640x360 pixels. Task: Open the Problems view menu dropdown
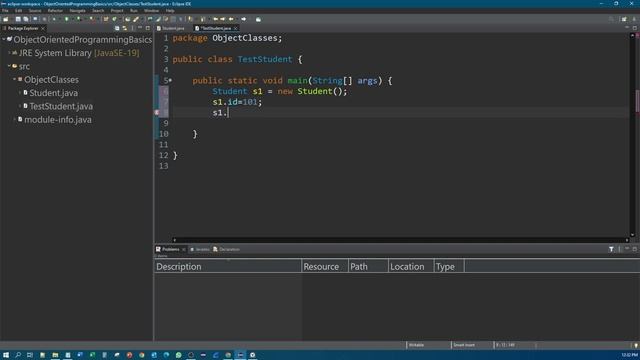(x=620, y=249)
